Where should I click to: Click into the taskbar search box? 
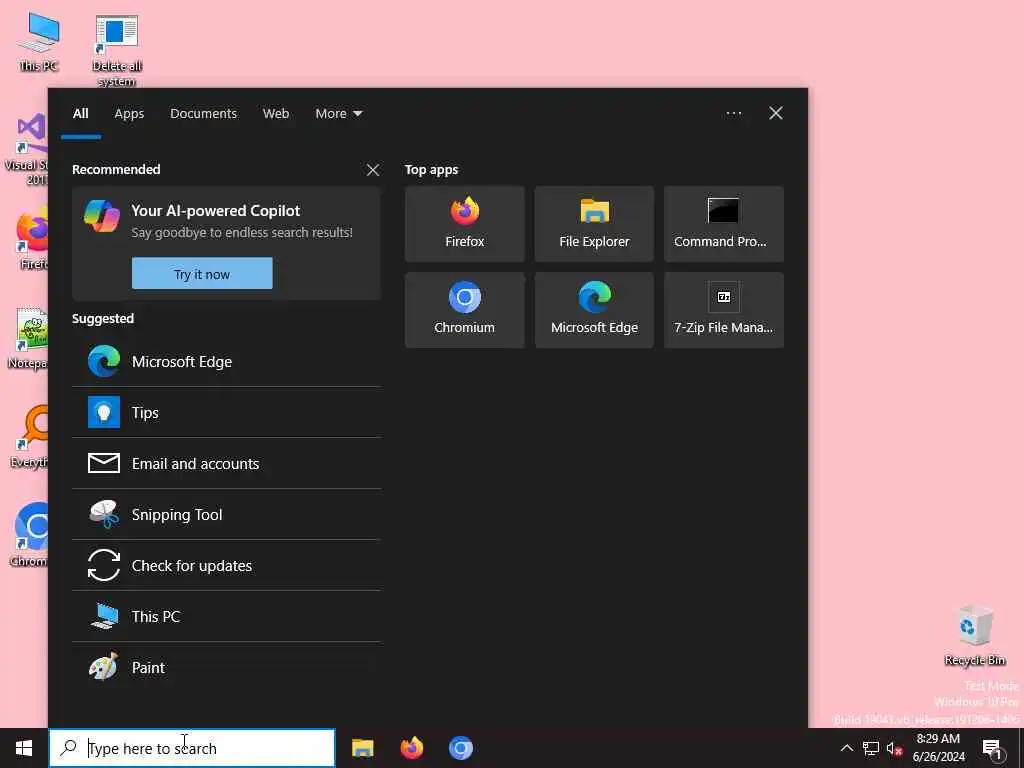pyautogui.click(x=192, y=748)
